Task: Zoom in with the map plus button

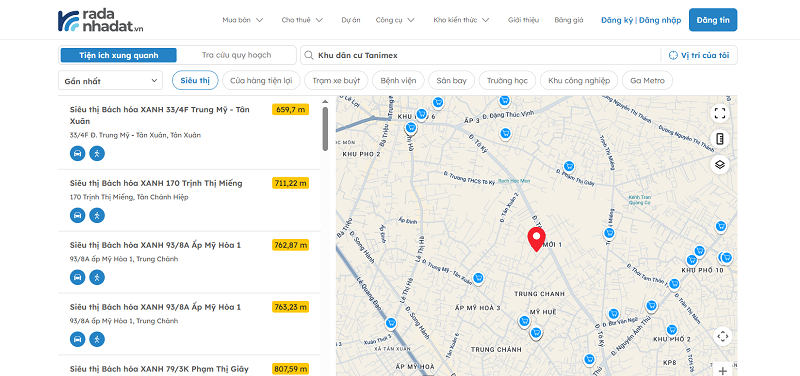Action: coord(722,370)
